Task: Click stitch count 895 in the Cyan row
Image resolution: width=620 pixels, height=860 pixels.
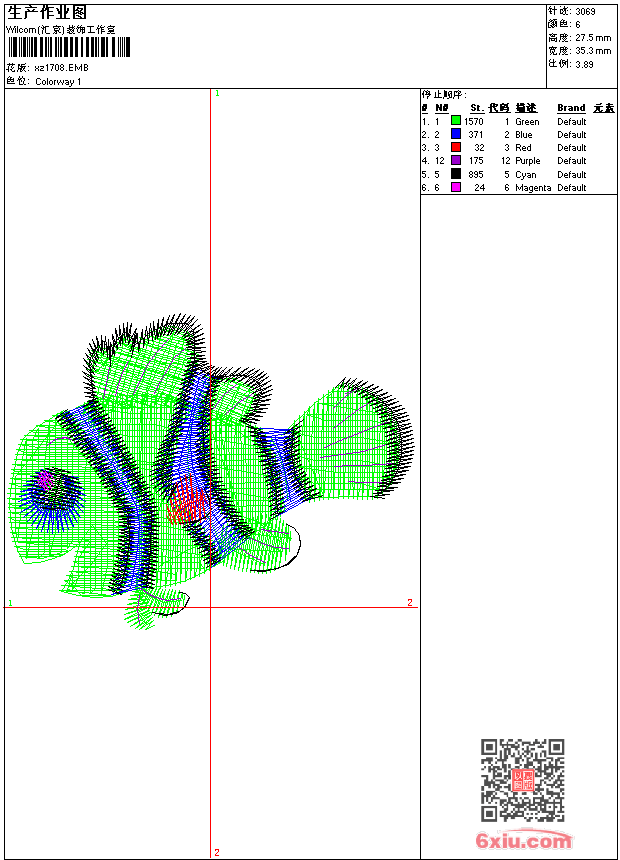Action: 476,175
